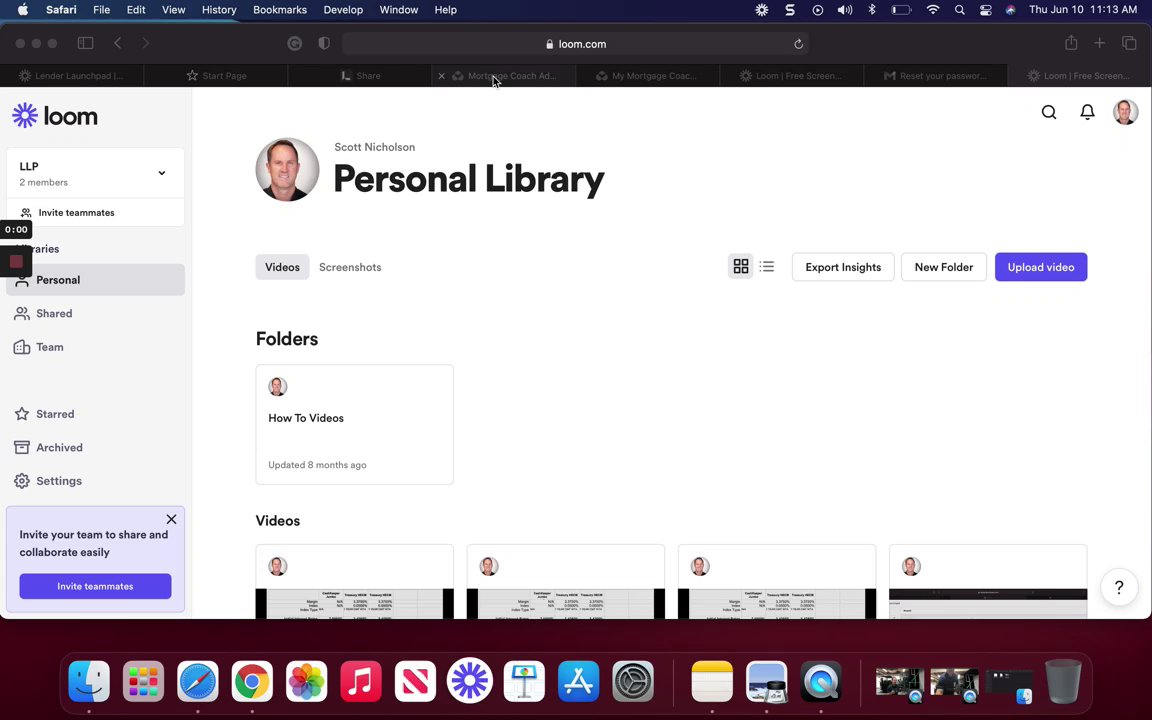Click the privacy shield icon
This screenshot has height=720, width=1152.
324,43
